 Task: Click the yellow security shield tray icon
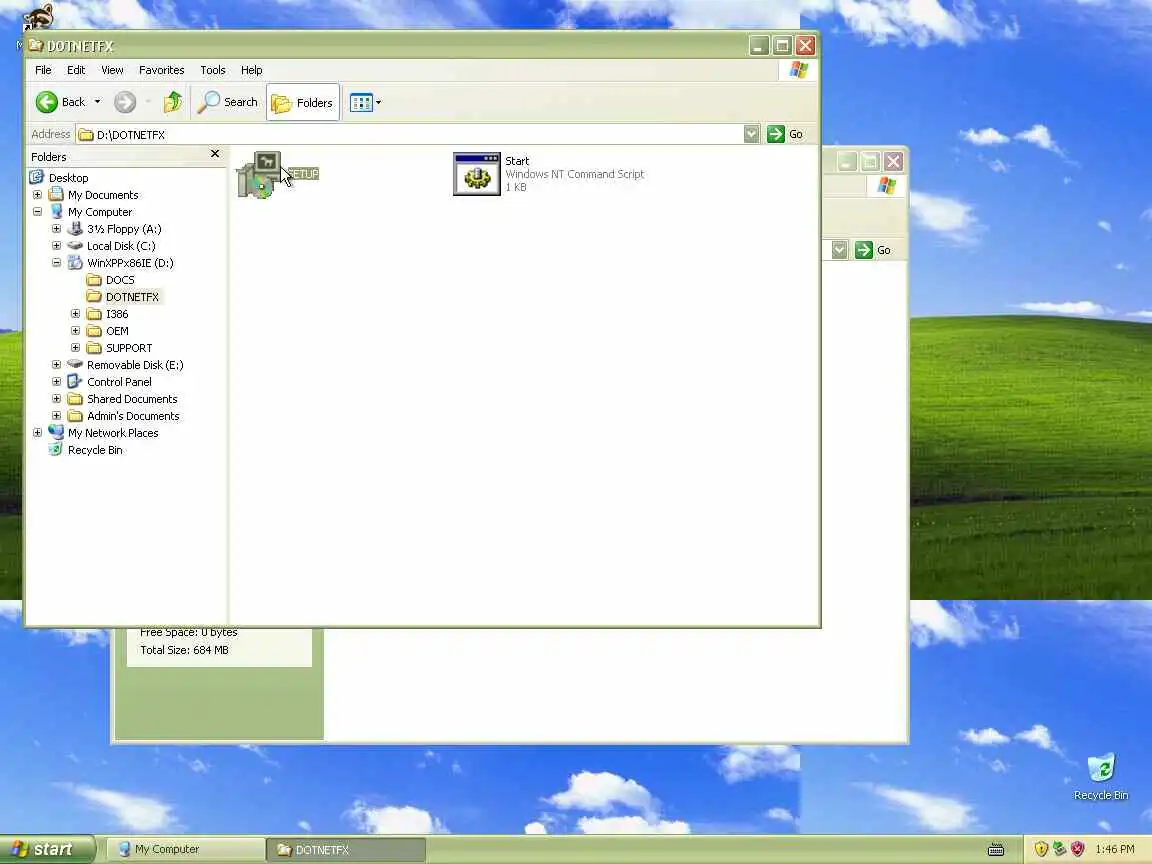tap(1040, 849)
